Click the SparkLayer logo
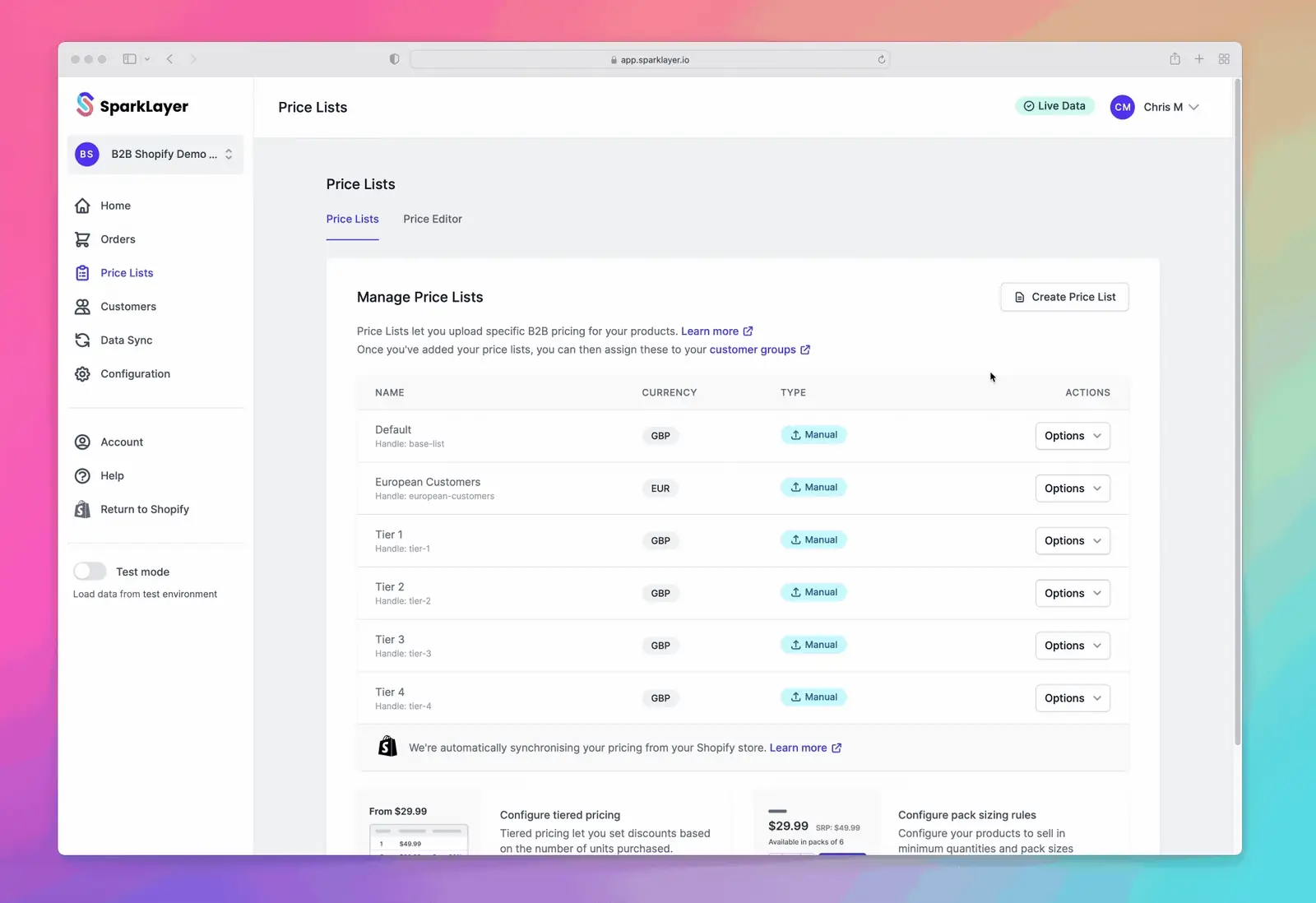Image resolution: width=1316 pixels, height=903 pixels. pyautogui.click(x=132, y=105)
